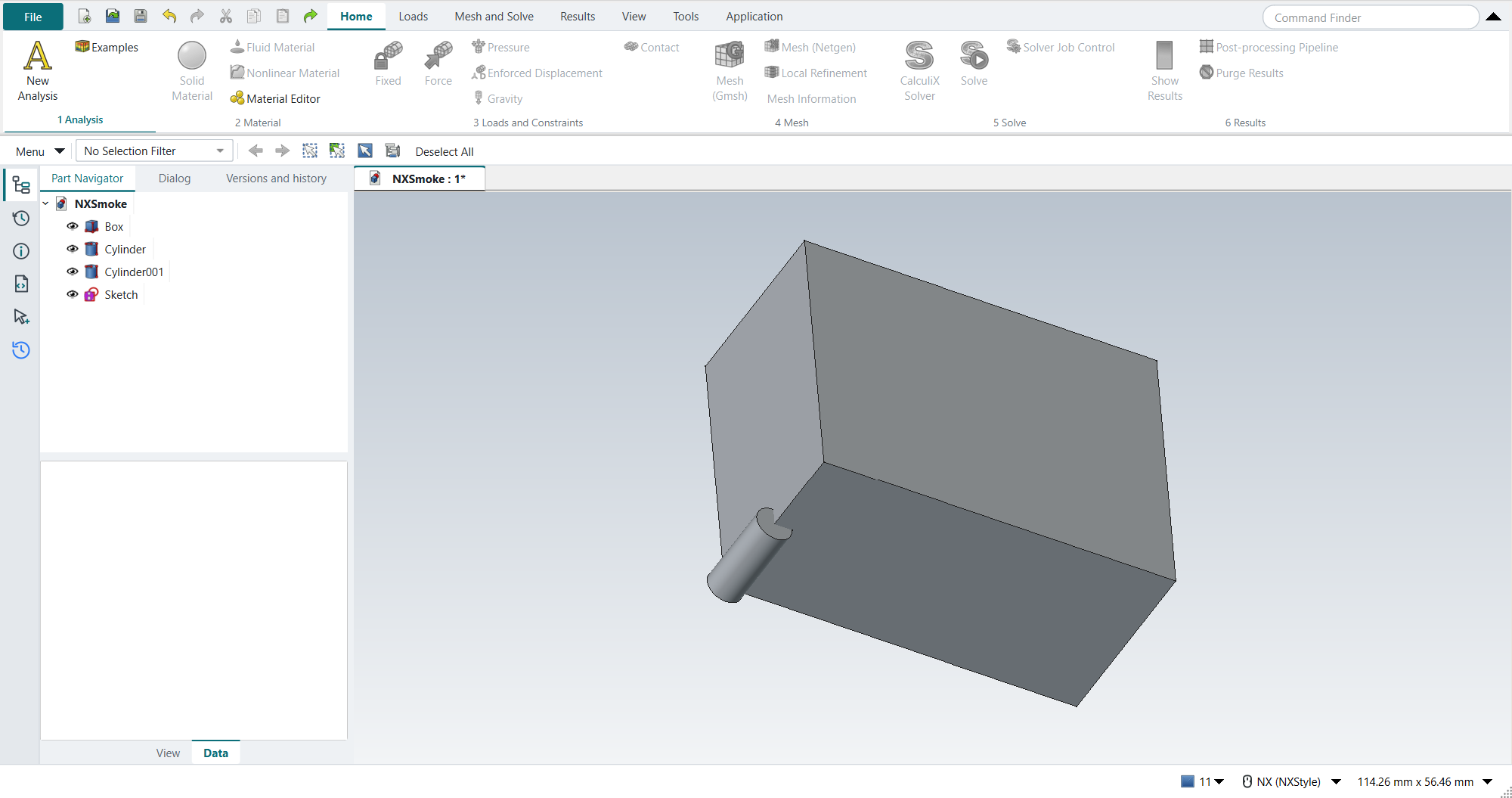
Task: Open Versions and history tab
Action: point(276,178)
